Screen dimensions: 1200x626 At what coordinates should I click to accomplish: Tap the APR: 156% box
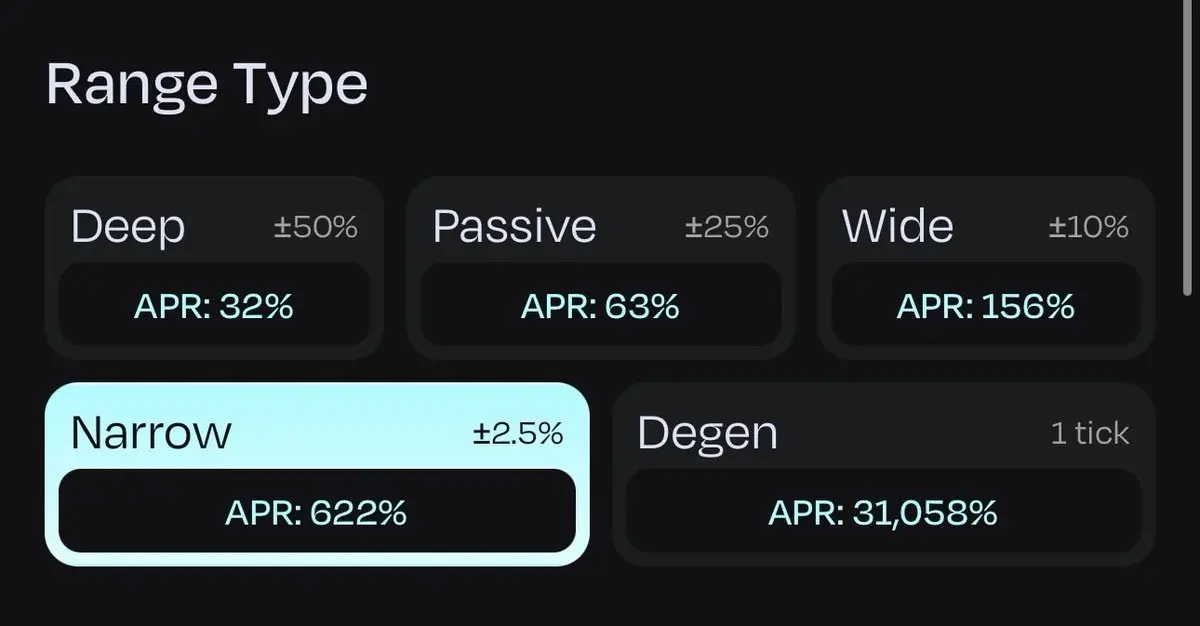[986, 306]
